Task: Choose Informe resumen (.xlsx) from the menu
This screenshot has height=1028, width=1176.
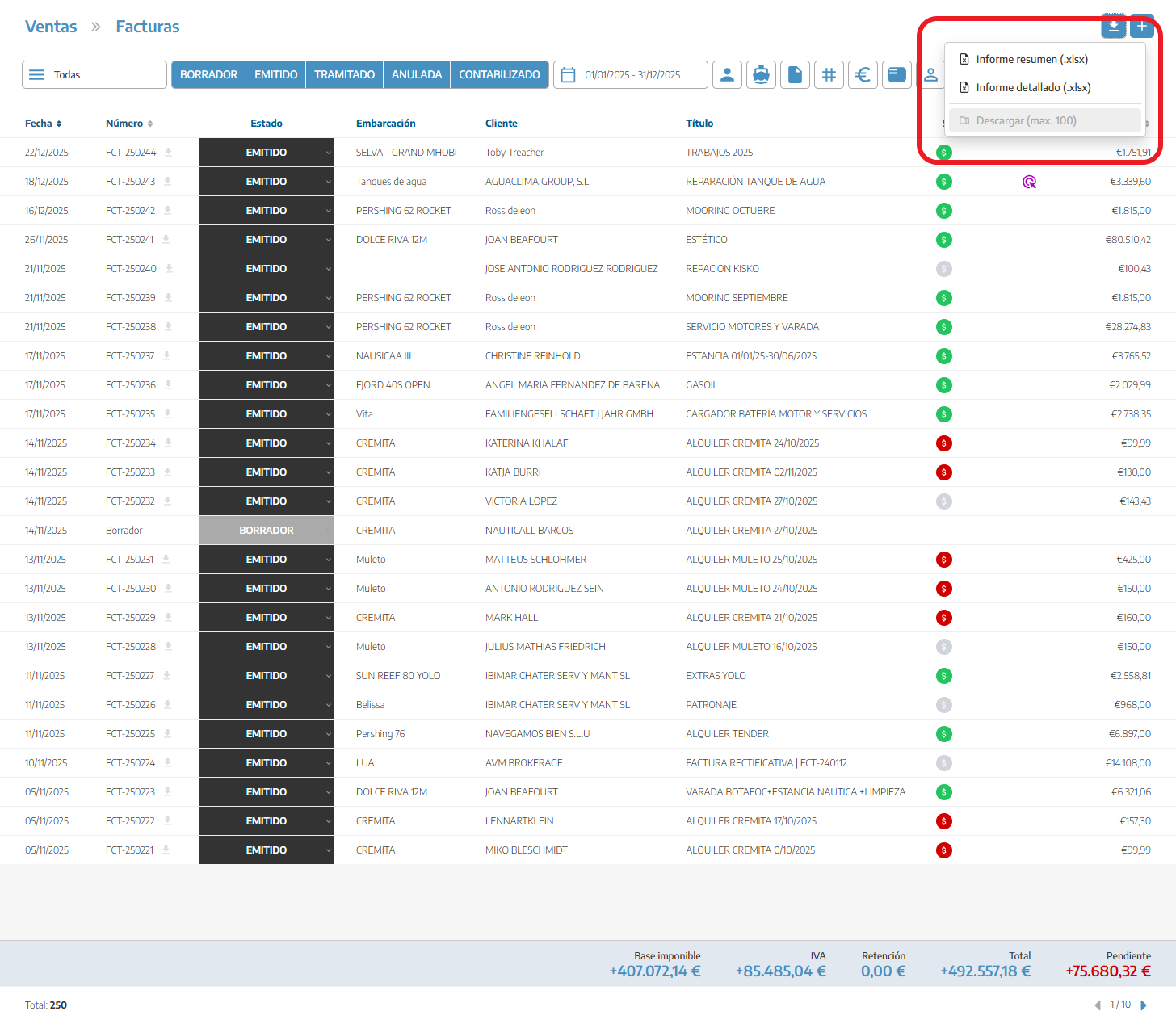Action: (x=1045, y=60)
